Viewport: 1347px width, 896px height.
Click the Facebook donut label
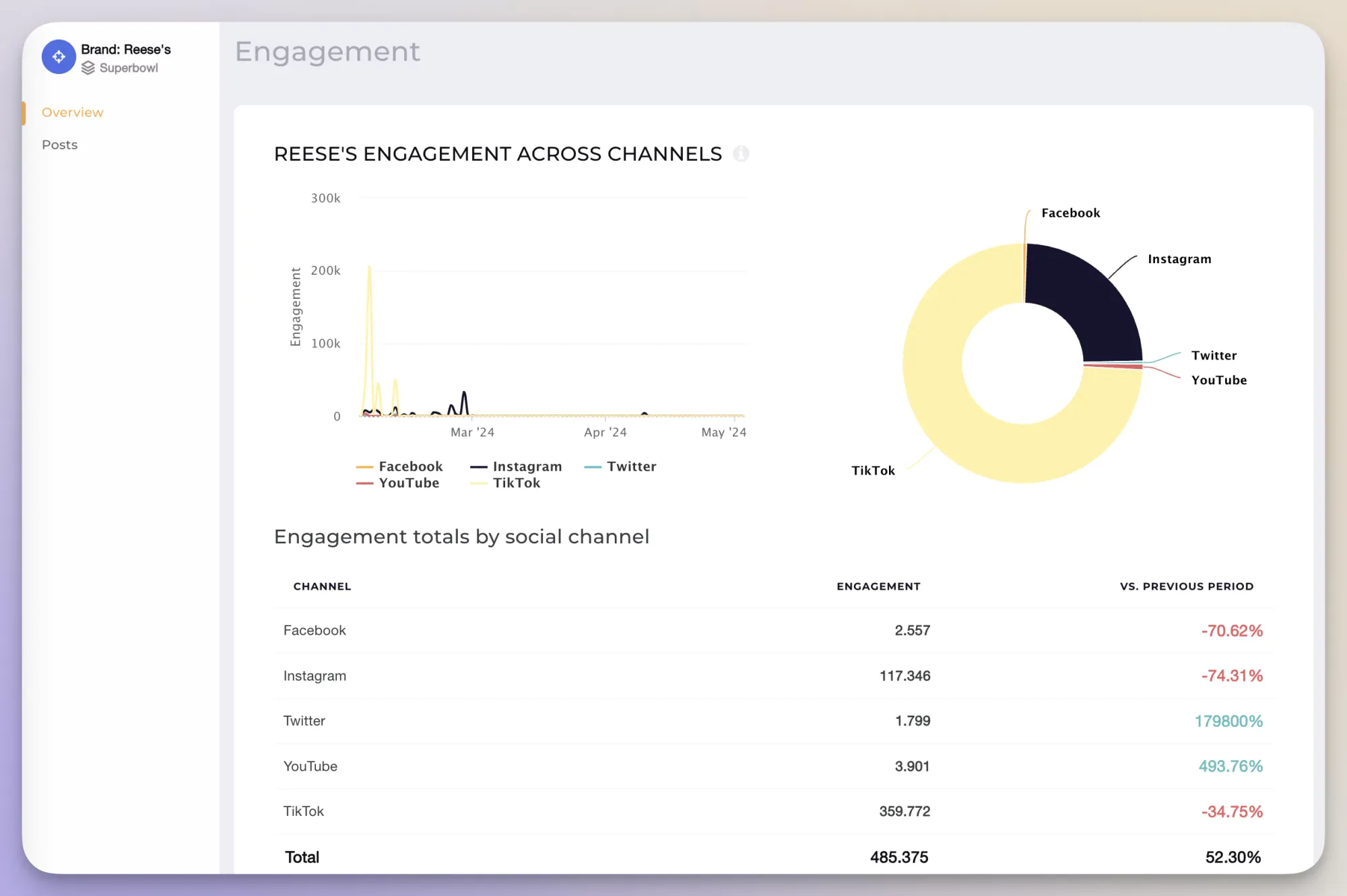point(1070,213)
